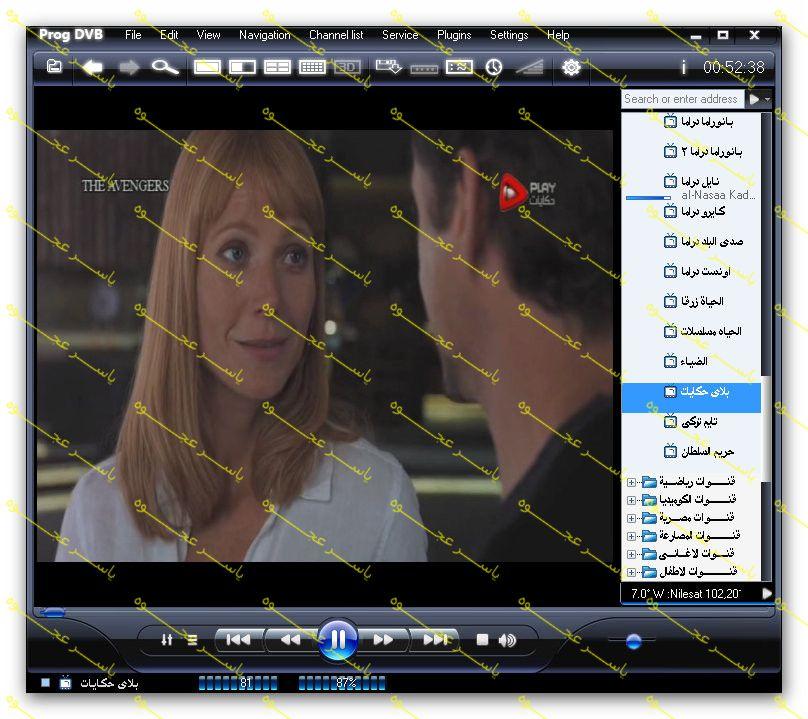Expand the 'قنوات الكوميديا' folder
Viewport: 808px width, 719px height.
point(631,500)
